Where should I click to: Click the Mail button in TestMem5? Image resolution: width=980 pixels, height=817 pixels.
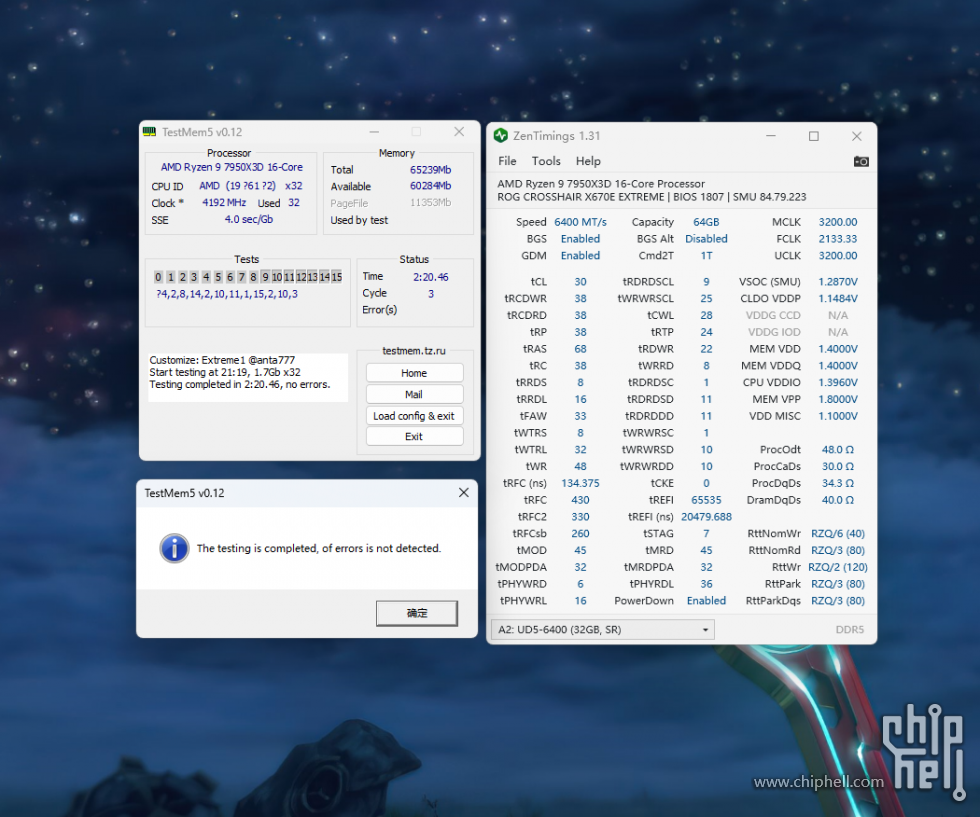click(x=414, y=394)
